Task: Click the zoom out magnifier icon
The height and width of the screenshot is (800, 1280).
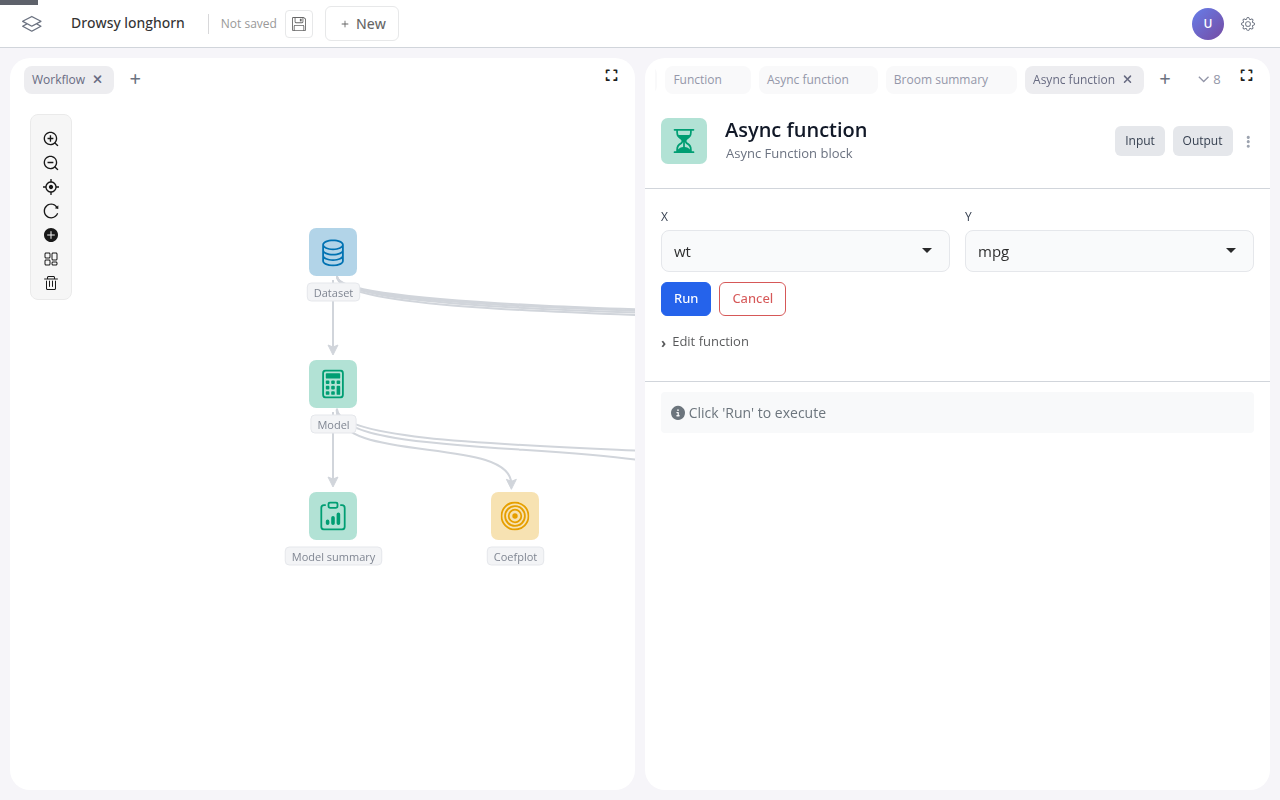Action: (x=51, y=163)
